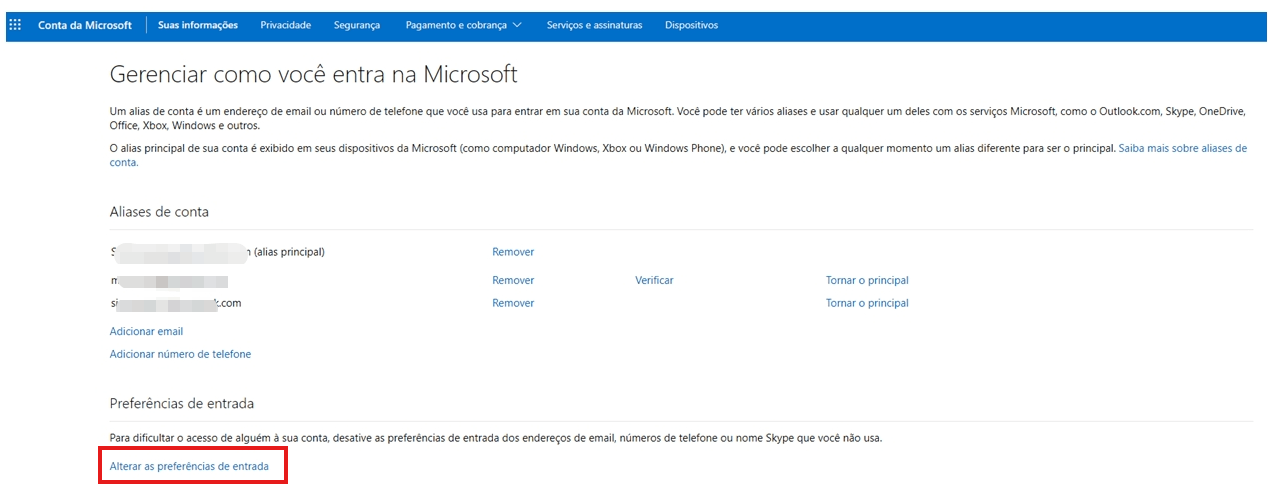
Task: Remove the alias ending in .com
Action: [x=513, y=303]
